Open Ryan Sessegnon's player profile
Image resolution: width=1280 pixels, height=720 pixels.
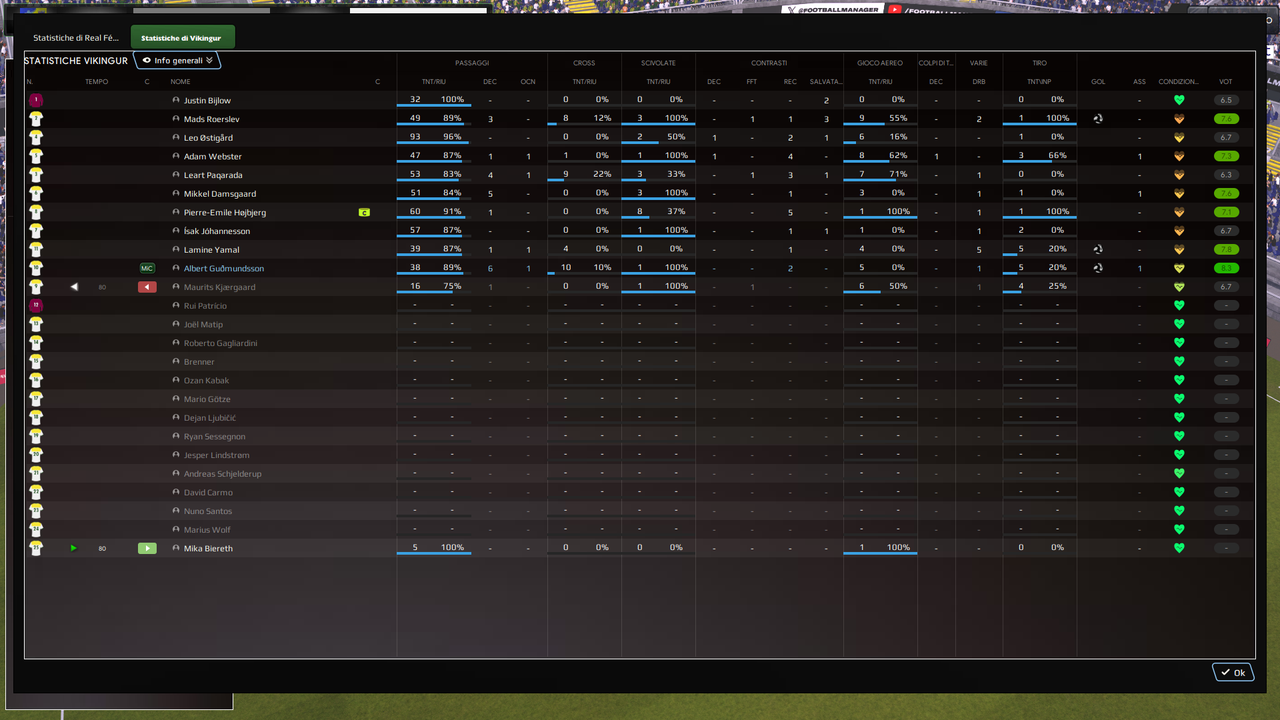215,436
